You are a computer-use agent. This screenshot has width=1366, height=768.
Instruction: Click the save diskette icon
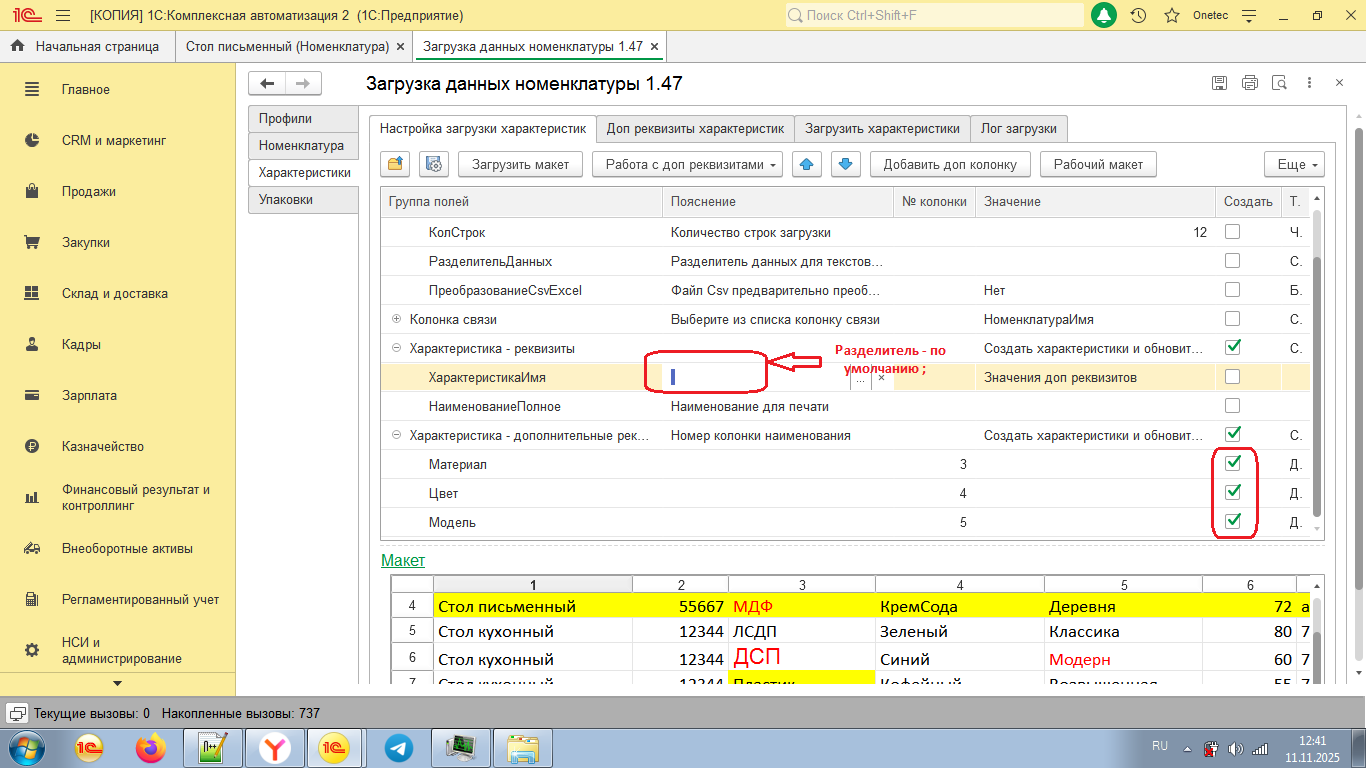pos(1219,84)
